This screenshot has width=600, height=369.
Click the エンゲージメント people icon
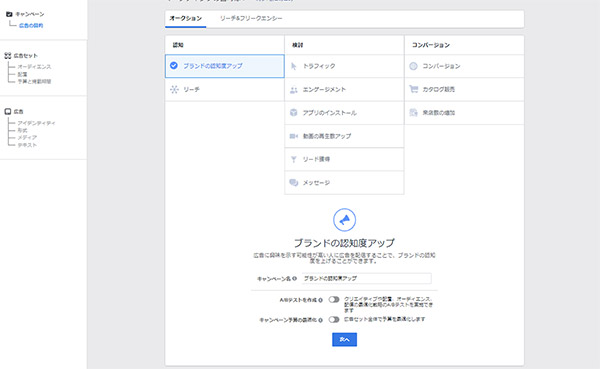click(x=293, y=90)
